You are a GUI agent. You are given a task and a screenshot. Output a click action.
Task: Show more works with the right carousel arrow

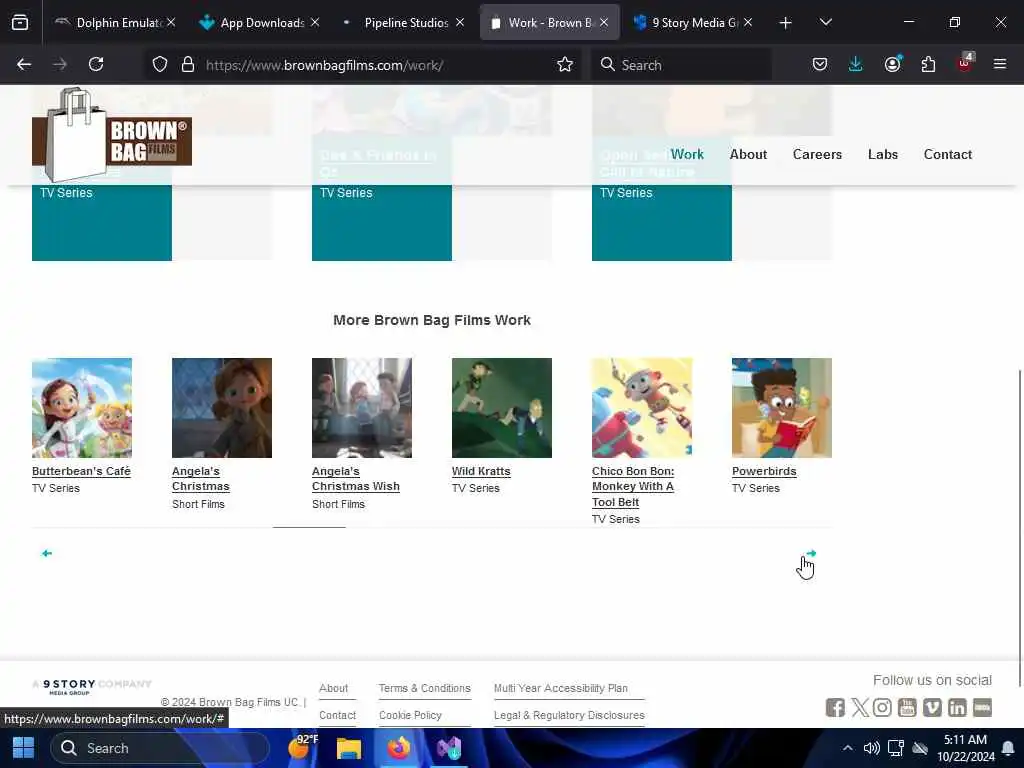click(x=810, y=553)
